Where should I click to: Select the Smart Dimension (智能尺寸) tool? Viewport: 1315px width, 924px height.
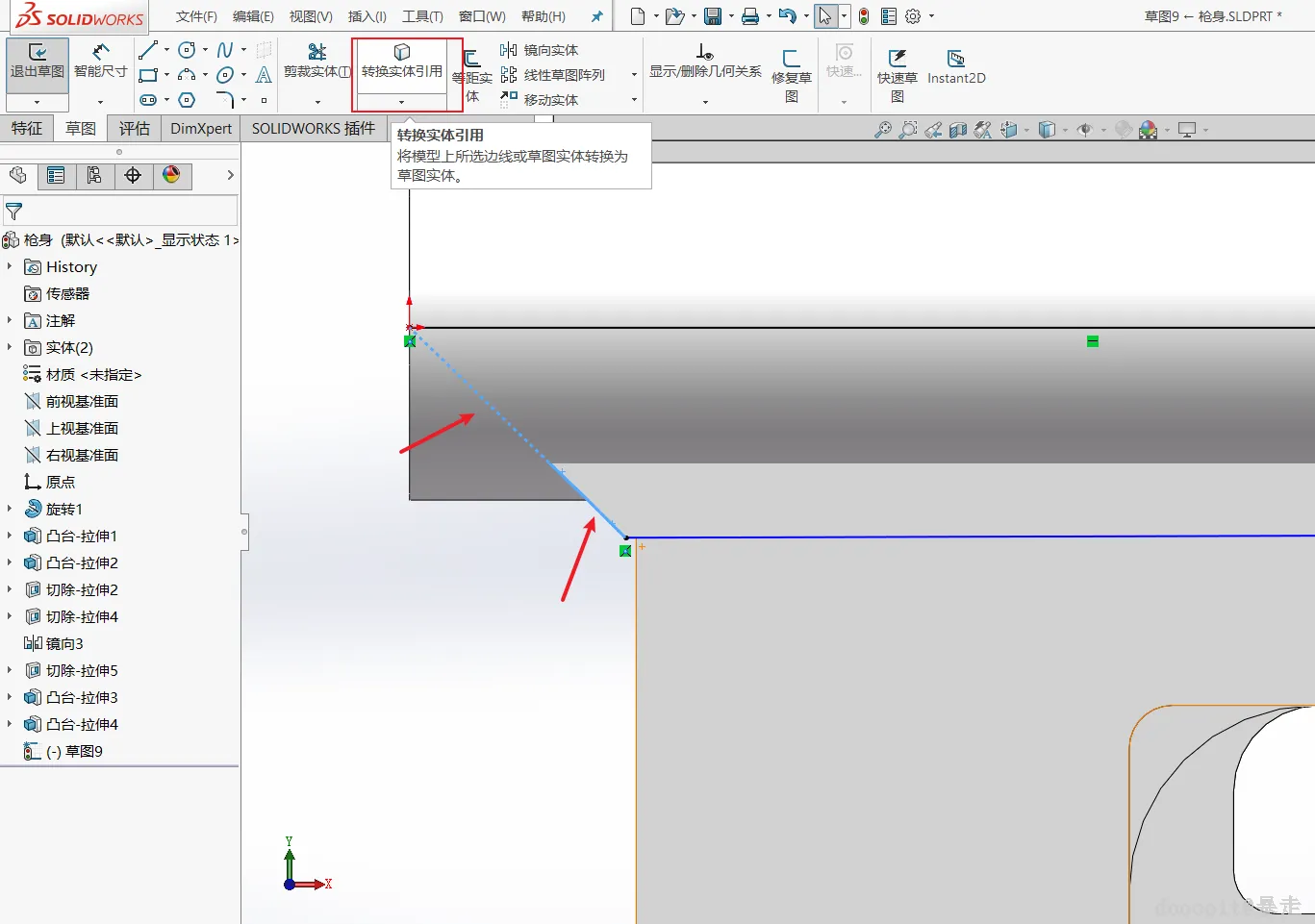[x=100, y=61]
